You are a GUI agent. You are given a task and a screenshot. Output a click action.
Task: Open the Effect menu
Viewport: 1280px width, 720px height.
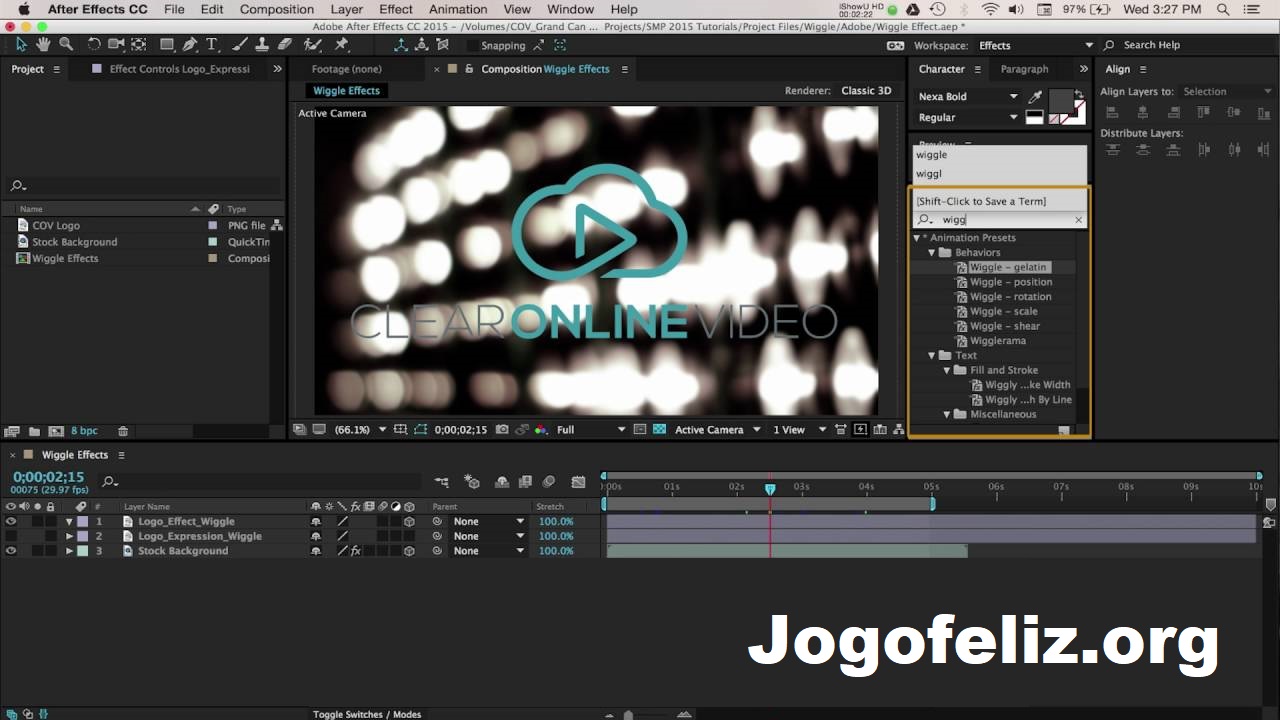[x=396, y=9]
